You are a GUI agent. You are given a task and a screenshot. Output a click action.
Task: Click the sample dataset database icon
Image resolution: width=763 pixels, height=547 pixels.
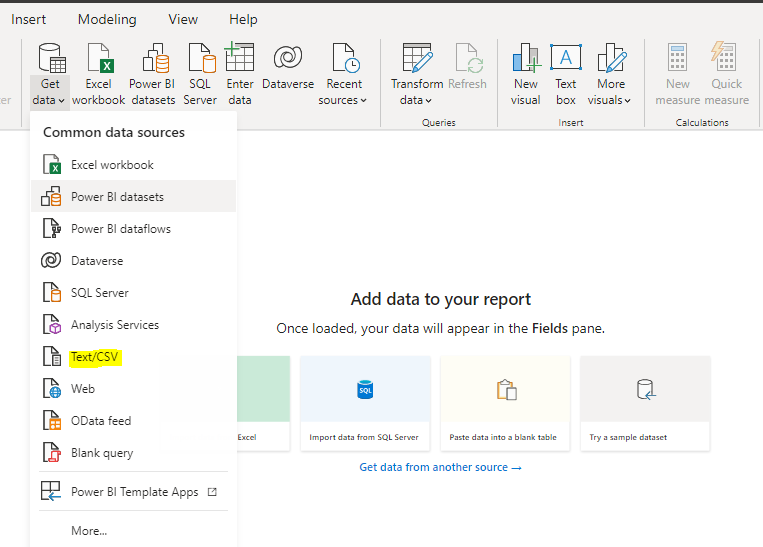pyautogui.click(x=646, y=389)
